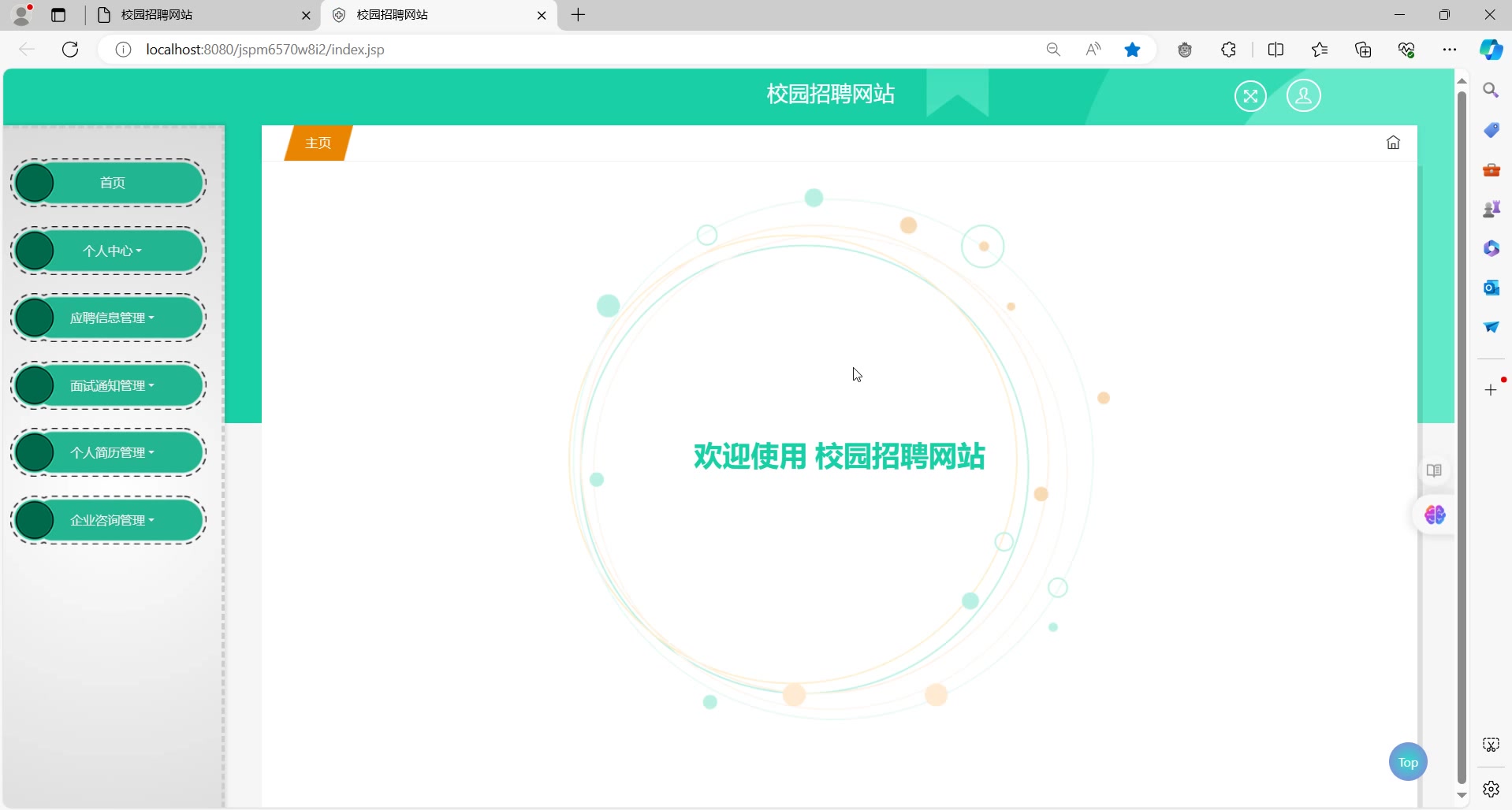Click the scrollbar down arrow
1512x810 pixels.
click(x=1462, y=796)
